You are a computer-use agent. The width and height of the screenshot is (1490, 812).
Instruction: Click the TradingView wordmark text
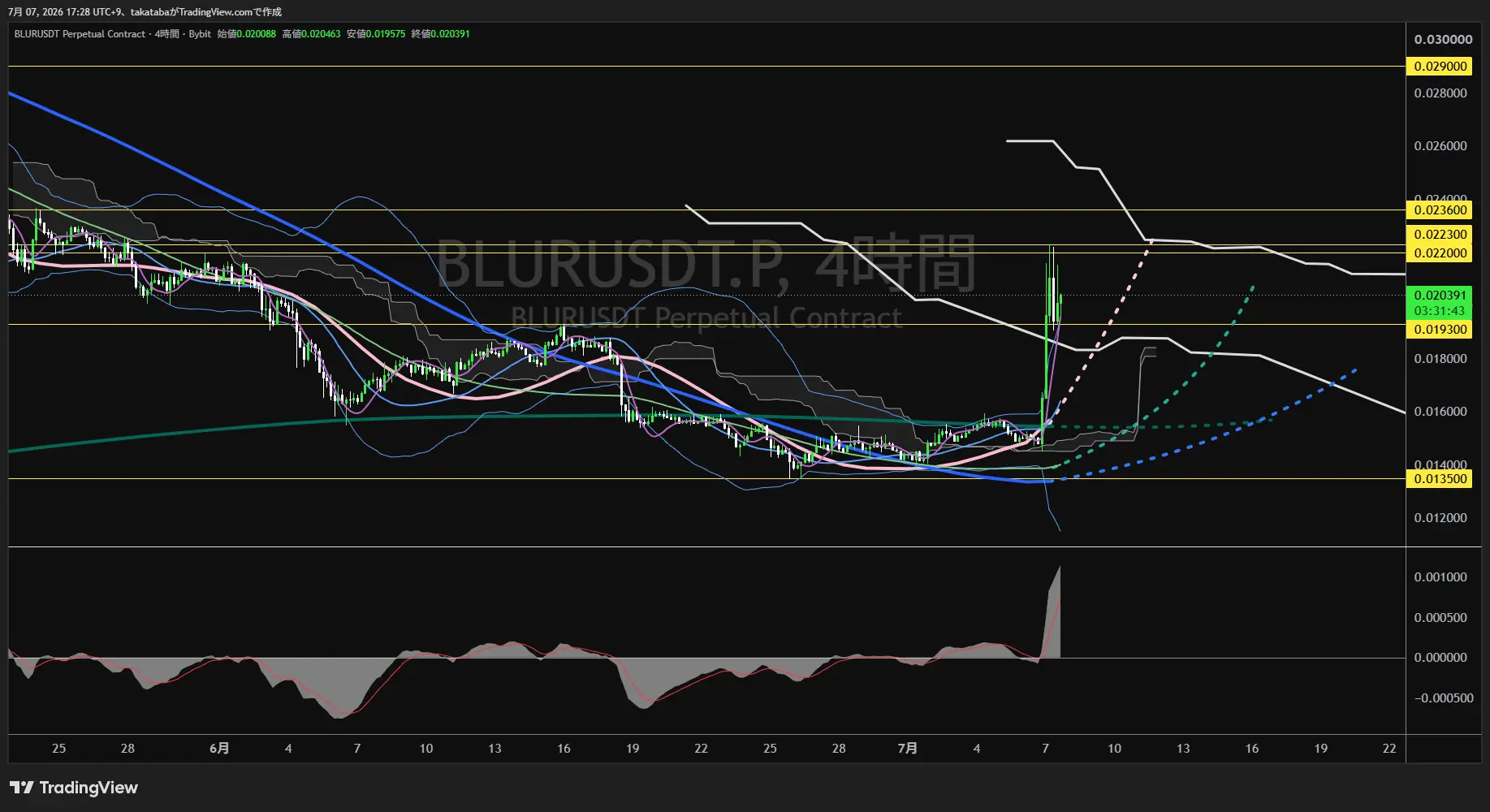(89, 788)
